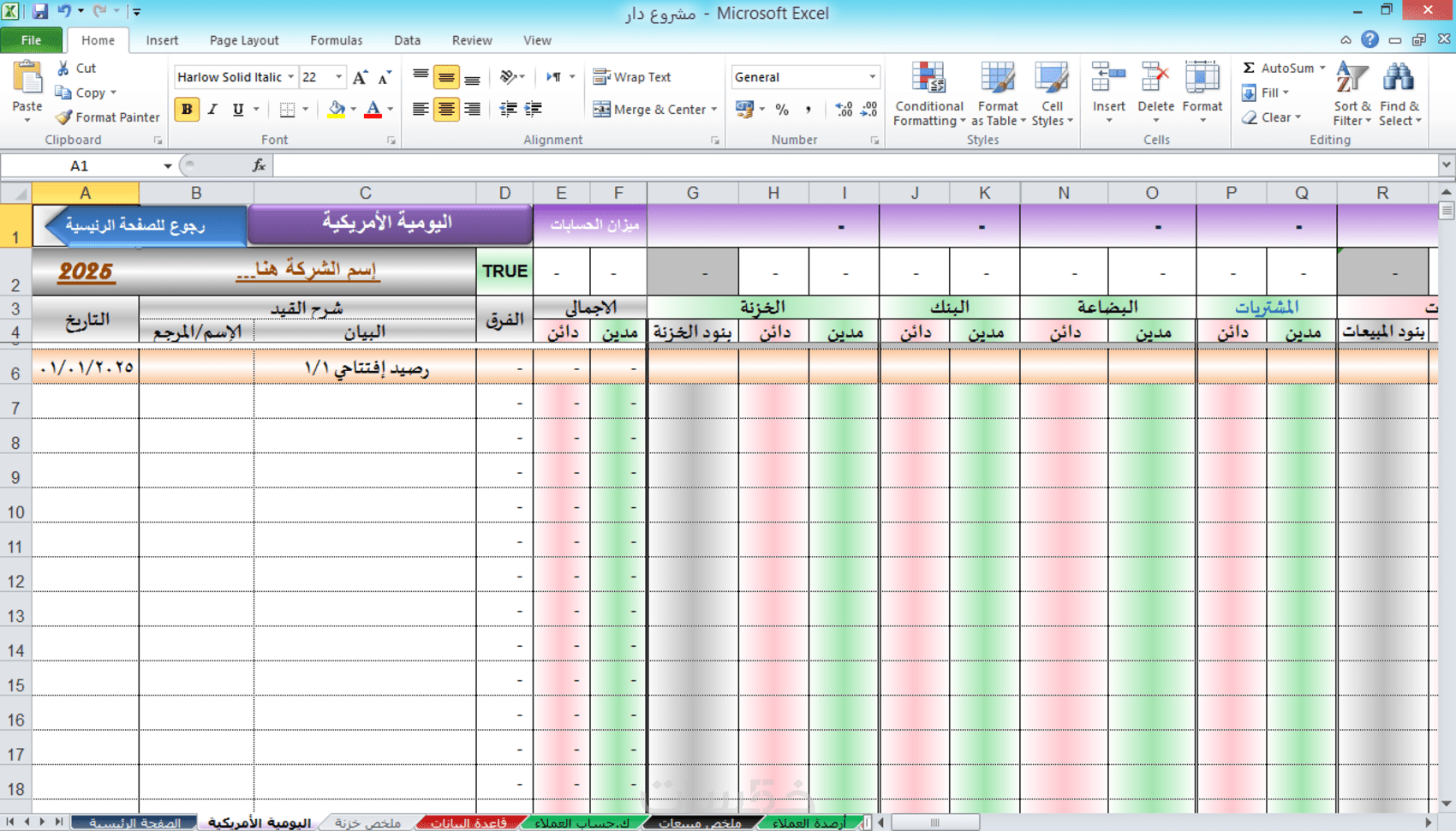Image resolution: width=1456 pixels, height=831 pixels.
Task: Apply Percent Style to cell
Action: point(782,110)
